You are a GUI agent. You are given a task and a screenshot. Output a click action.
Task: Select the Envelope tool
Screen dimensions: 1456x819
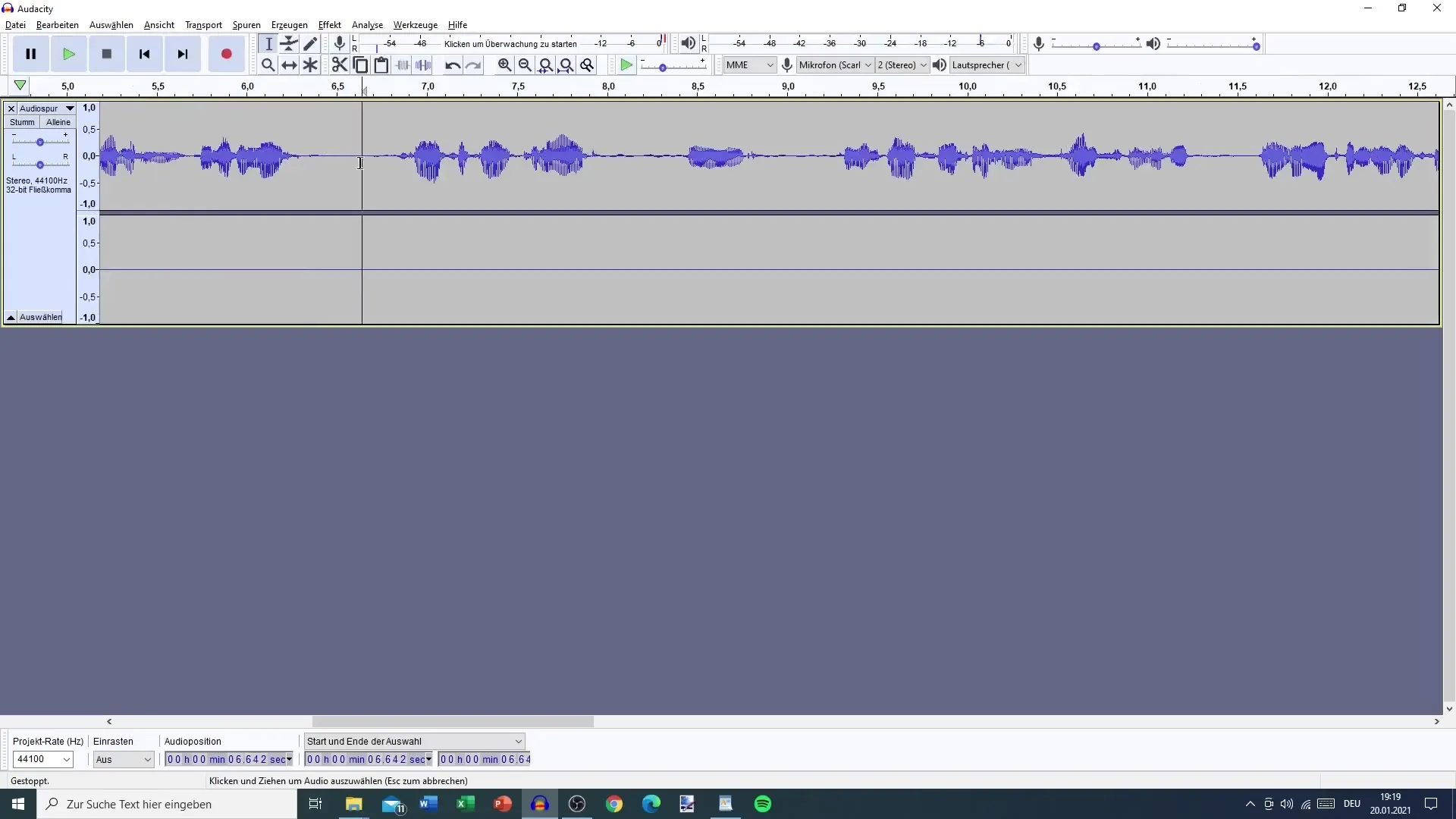point(290,44)
